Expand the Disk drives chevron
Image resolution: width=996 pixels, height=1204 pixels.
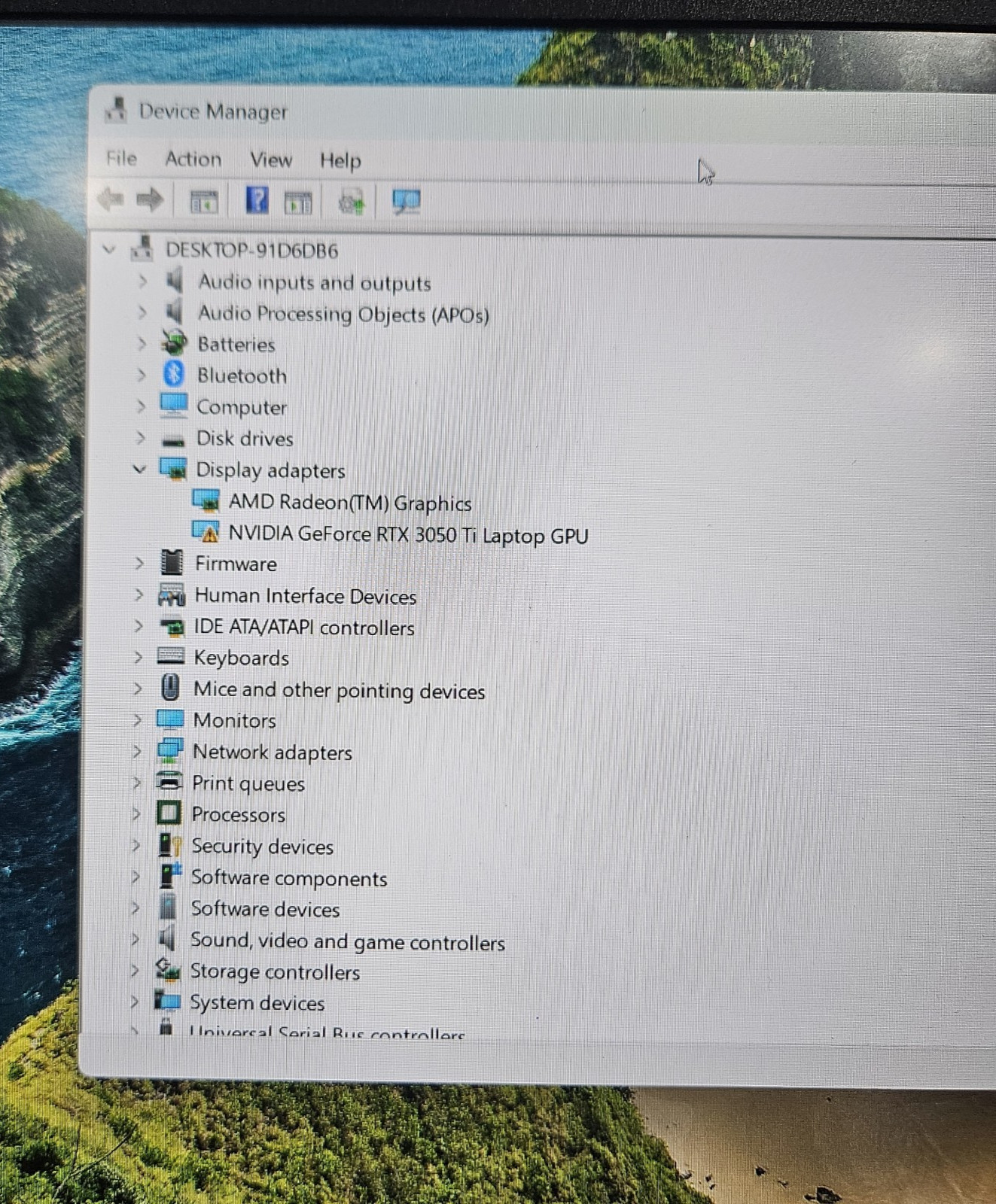click(140, 437)
